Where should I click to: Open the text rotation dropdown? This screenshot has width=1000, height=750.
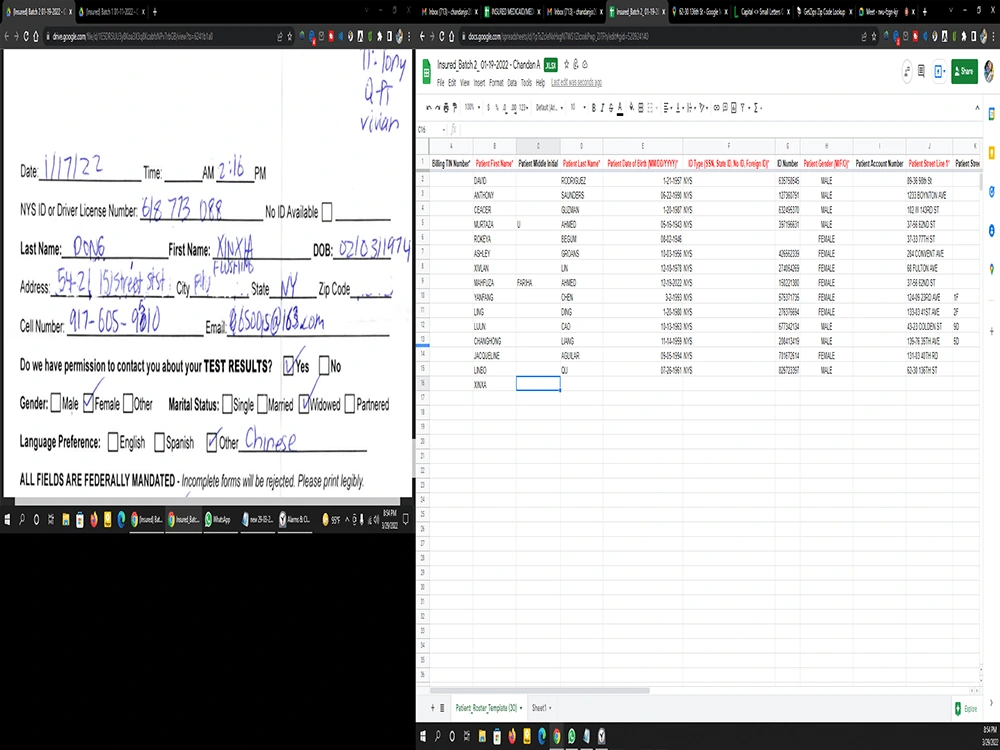pyautogui.click(x=703, y=108)
